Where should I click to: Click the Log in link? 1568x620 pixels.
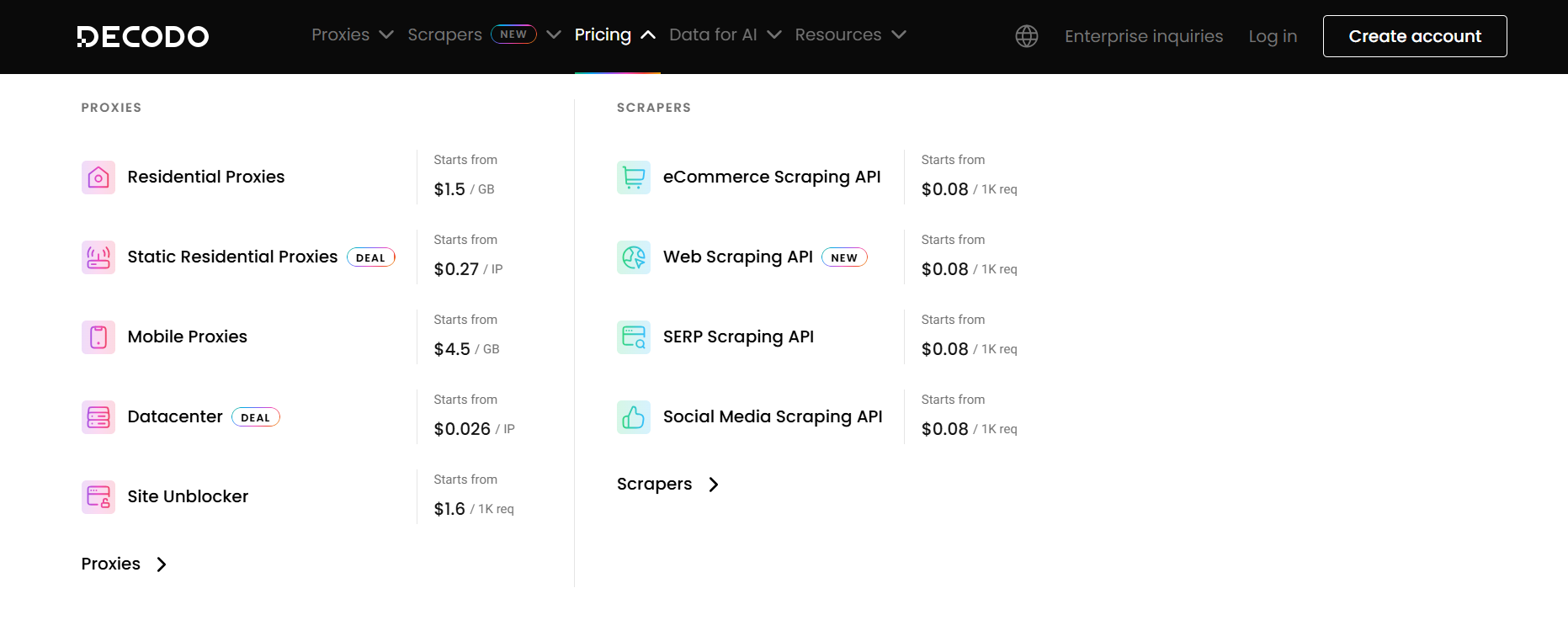pos(1272,36)
